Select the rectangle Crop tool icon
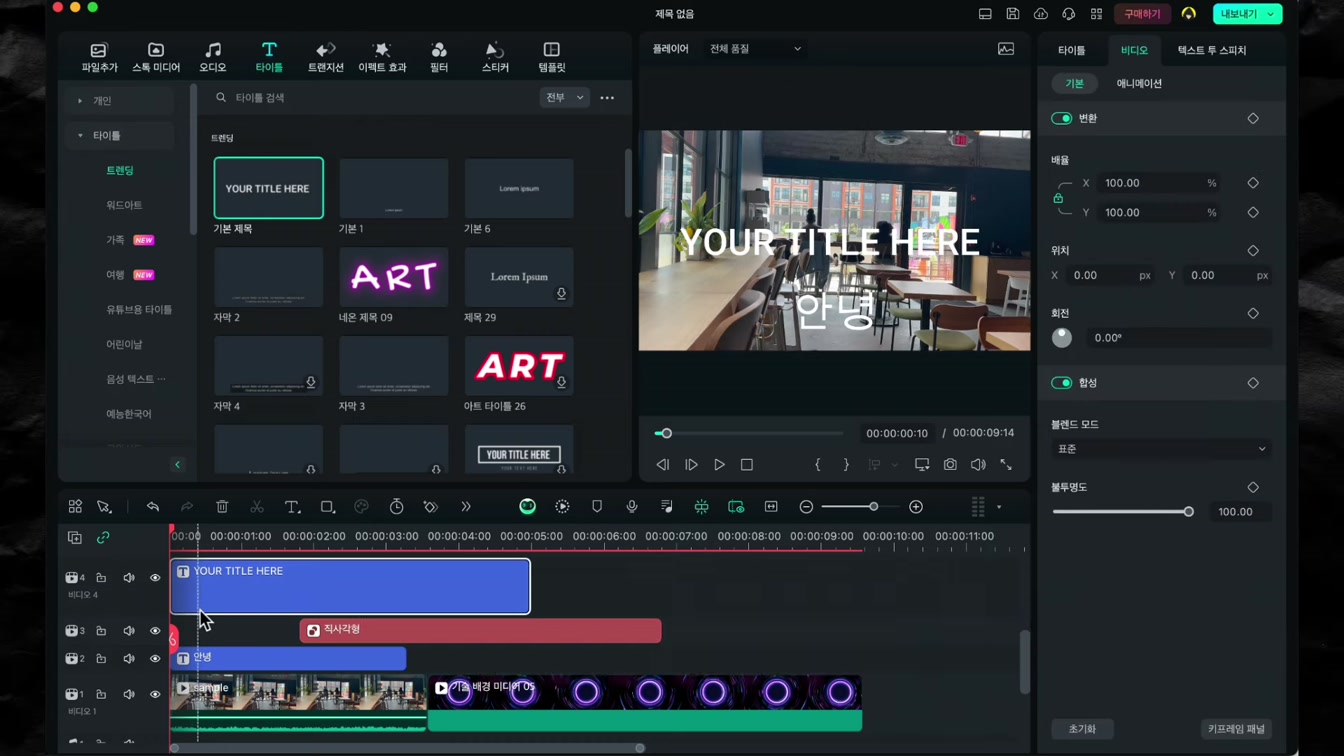1344x756 pixels. (x=327, y=507)
